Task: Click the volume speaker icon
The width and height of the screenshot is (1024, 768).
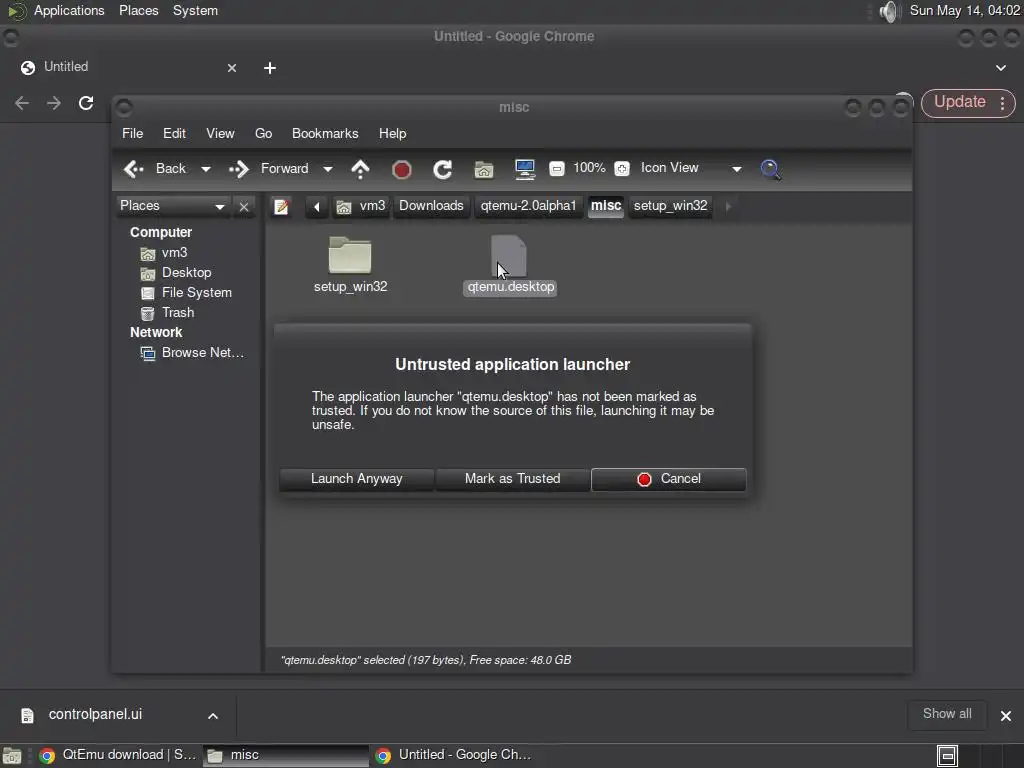Action: [888, 11]
